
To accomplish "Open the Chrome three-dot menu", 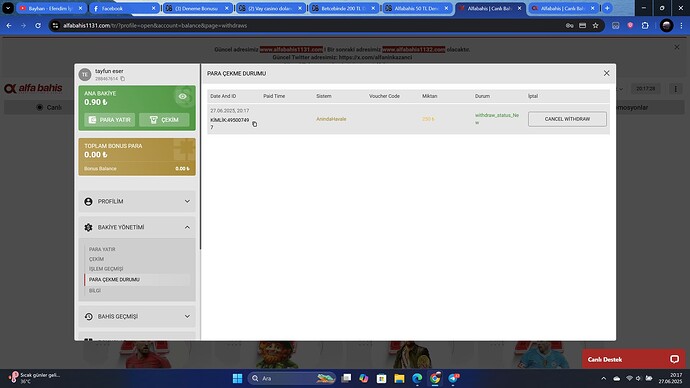I will (x=681, y=26).
